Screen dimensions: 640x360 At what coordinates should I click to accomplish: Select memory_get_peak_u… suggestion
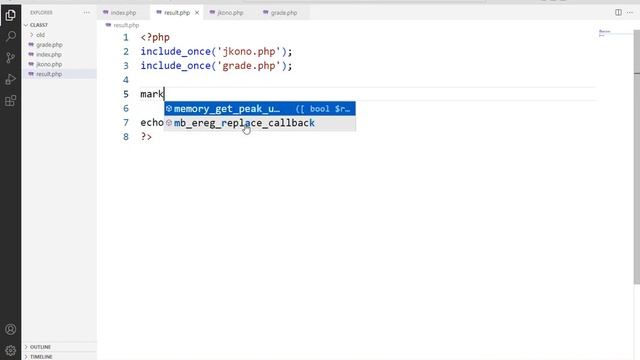[x=260, y=109]
